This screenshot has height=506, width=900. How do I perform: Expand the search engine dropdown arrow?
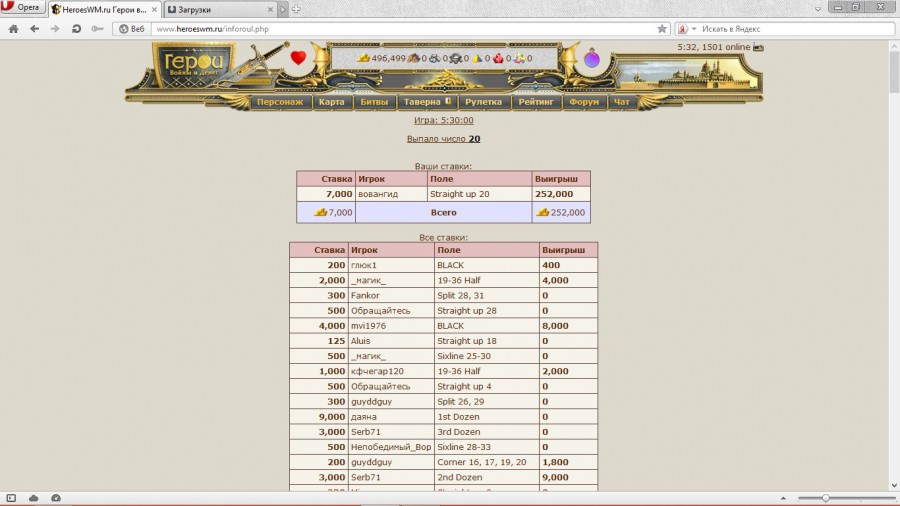694,29
